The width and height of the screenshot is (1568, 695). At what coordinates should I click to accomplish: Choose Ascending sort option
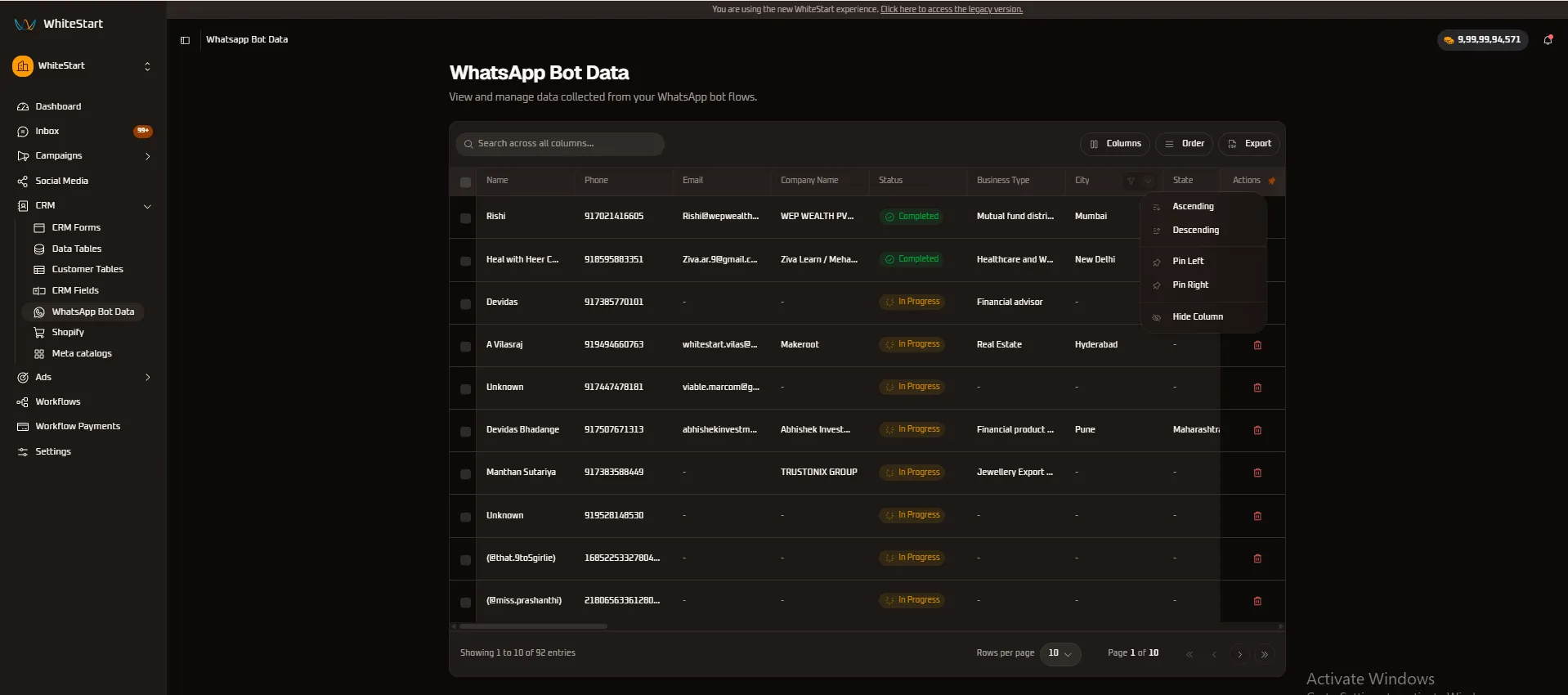tap(1203, 206)
